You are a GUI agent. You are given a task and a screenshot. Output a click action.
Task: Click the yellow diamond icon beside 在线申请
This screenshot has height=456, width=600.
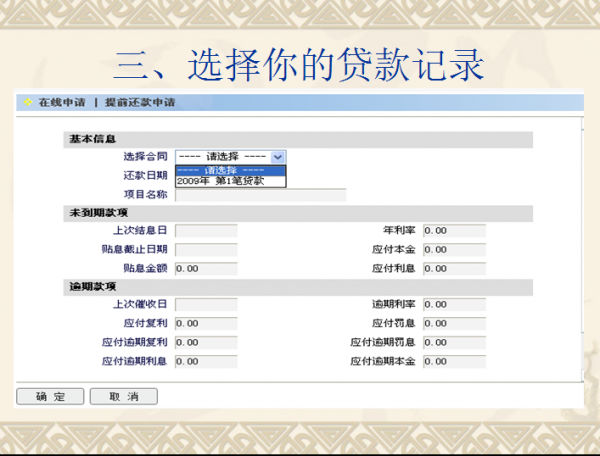click(x=26, y=103)
